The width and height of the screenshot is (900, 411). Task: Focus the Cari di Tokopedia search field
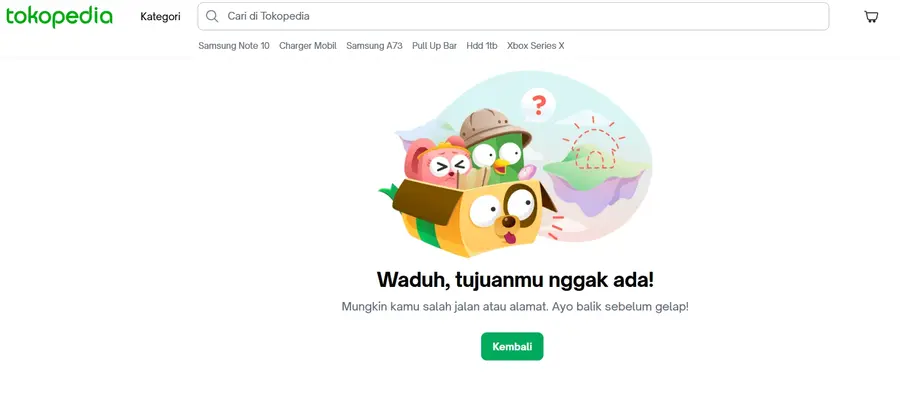513,16
